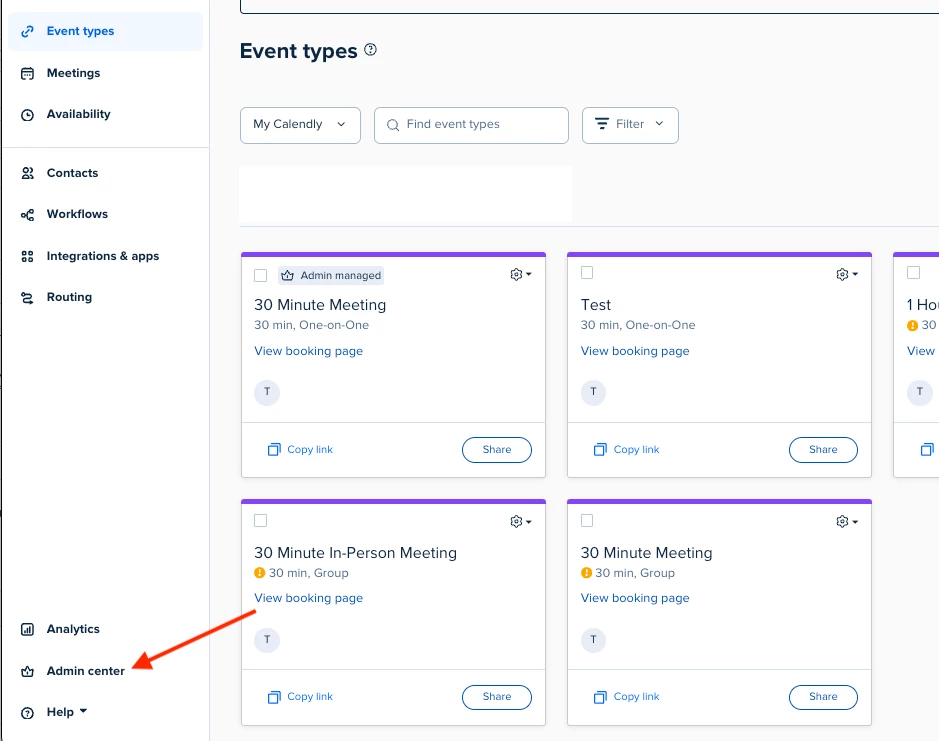Click Copy link text on Test card

(x=636, y=449)
